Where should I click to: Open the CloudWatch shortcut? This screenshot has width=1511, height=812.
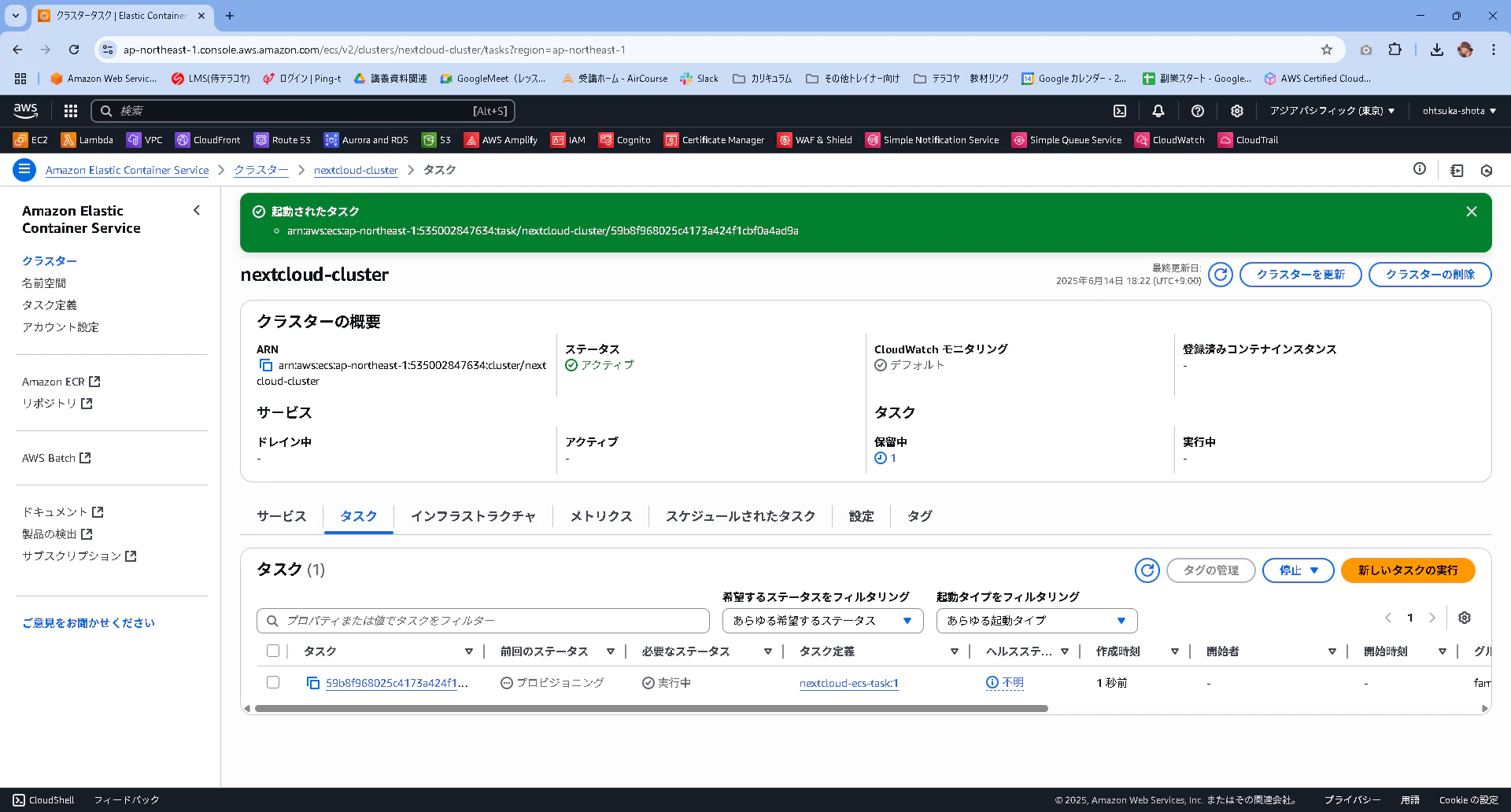point(1169,140)
